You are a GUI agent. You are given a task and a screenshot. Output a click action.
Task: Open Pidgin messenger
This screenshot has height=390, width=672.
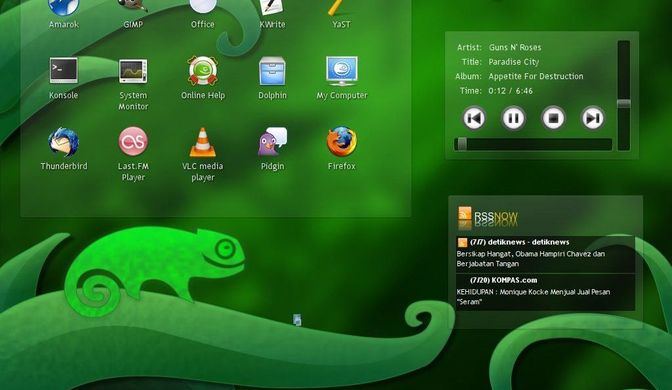pyautogui.click(x=272, y=141)
